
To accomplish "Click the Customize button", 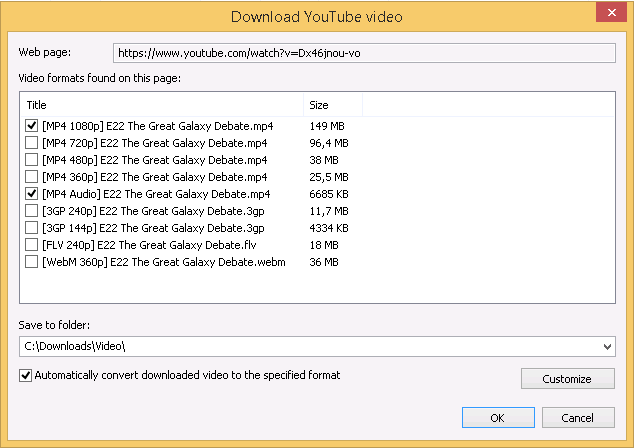I will 567,379.
